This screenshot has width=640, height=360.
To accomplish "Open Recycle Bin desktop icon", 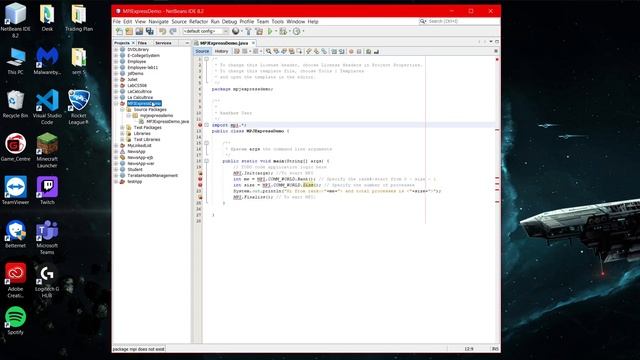I will point(15,104).
